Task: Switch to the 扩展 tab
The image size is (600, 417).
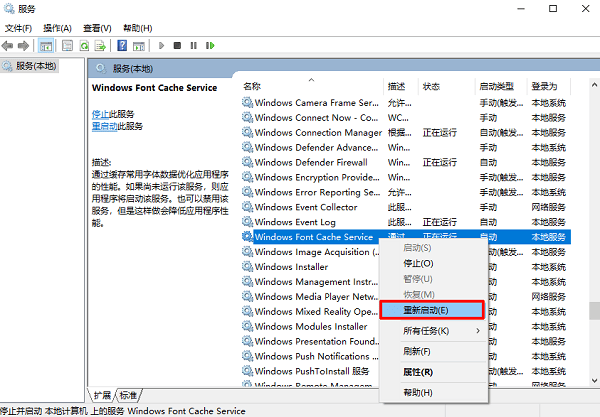Action: (102, 395)
